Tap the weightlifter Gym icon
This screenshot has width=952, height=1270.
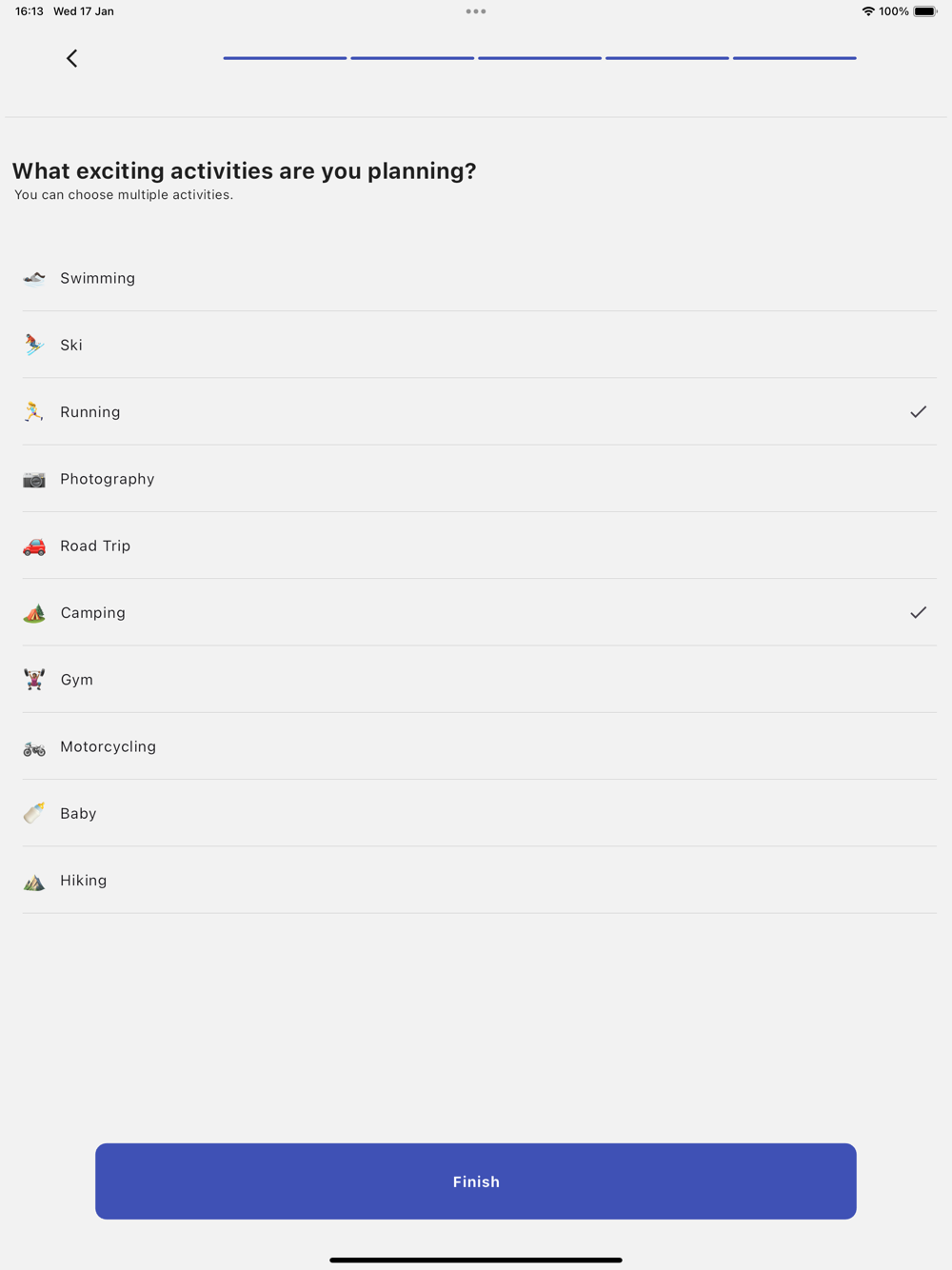click(34, 680)
